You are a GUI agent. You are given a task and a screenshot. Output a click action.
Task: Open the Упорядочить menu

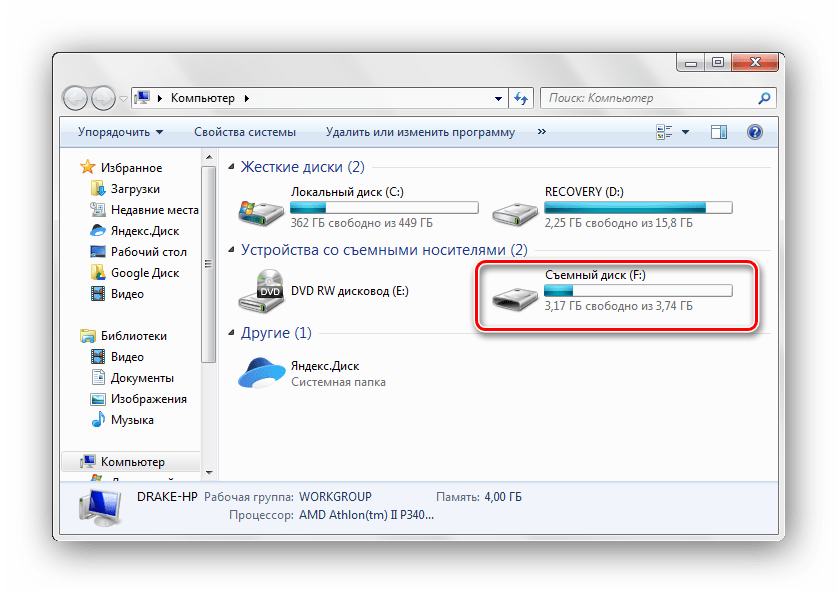point(120,132)
